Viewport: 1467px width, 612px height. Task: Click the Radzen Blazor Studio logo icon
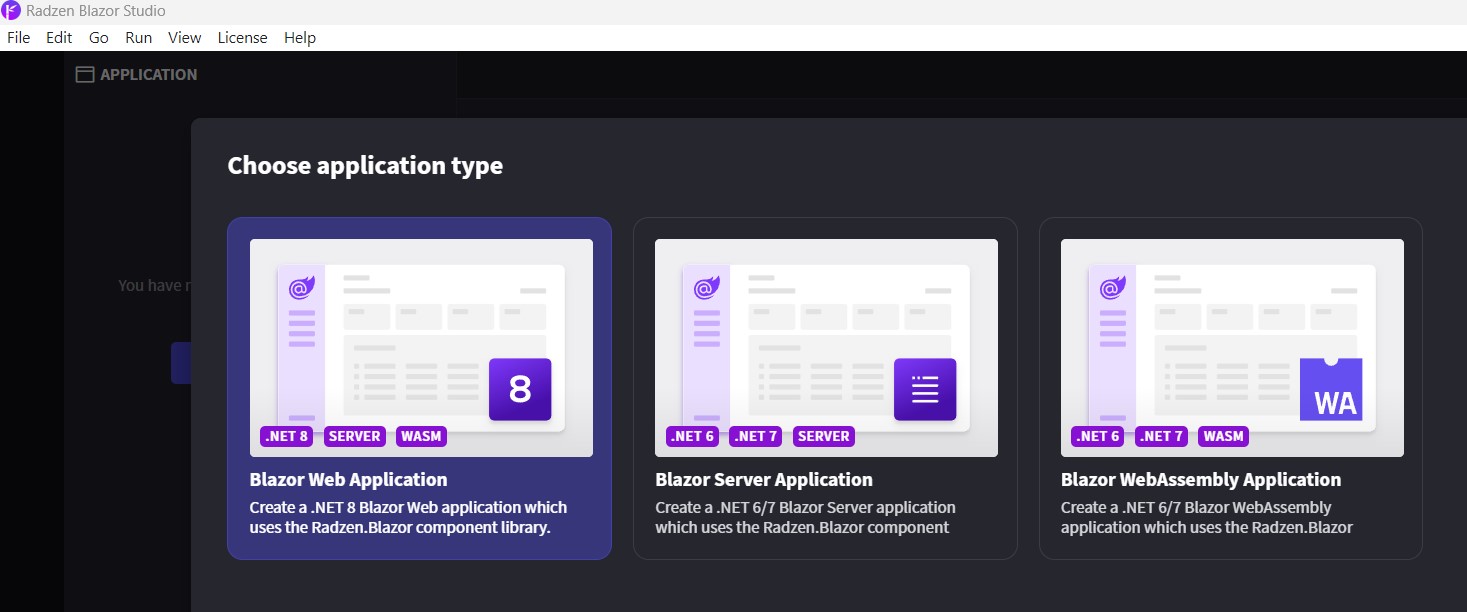pos(11,11)
